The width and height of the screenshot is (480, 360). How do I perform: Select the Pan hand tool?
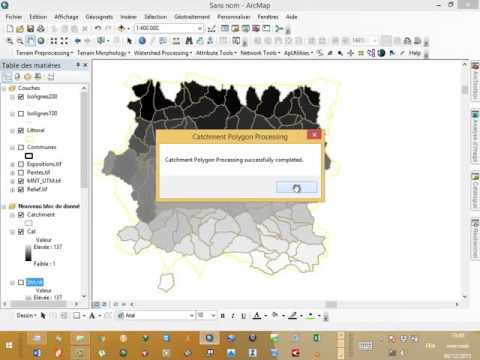pos(30,41)
